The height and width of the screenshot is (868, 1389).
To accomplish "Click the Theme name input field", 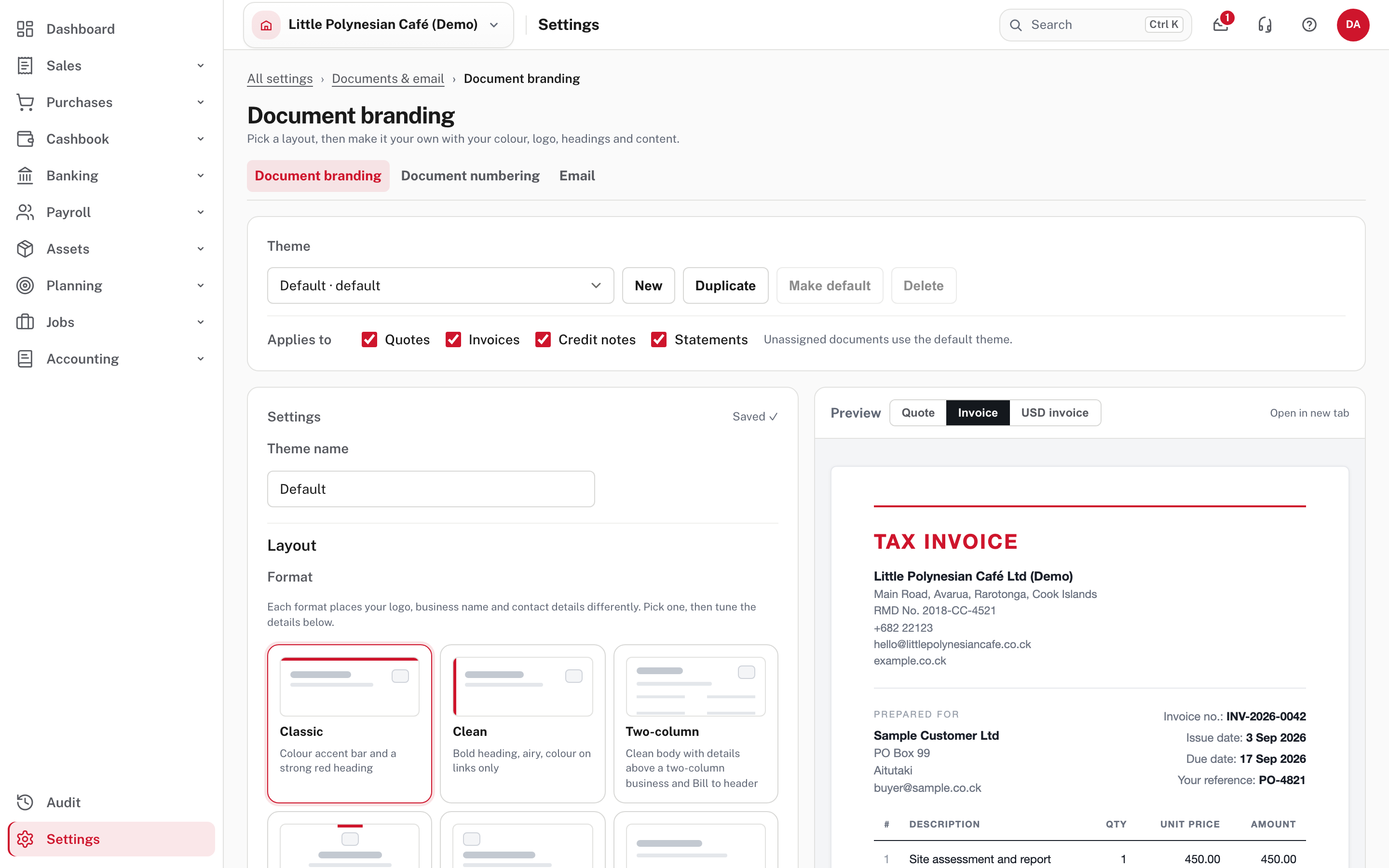I will click(x=431, y=489).
